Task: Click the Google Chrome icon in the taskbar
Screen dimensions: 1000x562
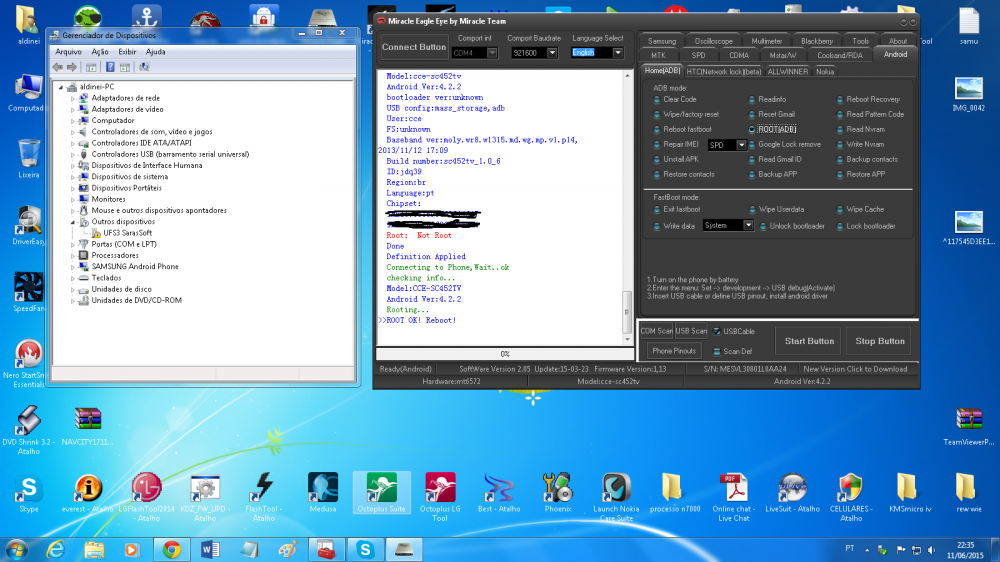Action: (x=171, y=549)
